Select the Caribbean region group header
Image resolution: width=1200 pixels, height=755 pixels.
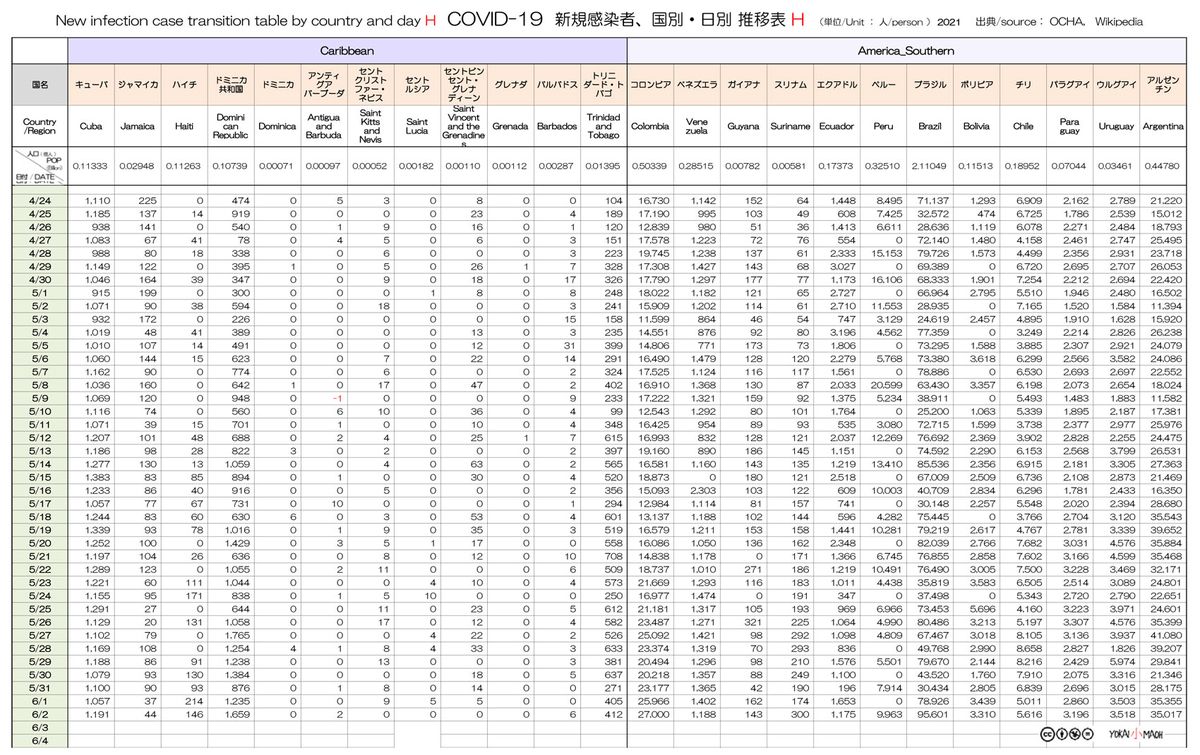point(347,49)
